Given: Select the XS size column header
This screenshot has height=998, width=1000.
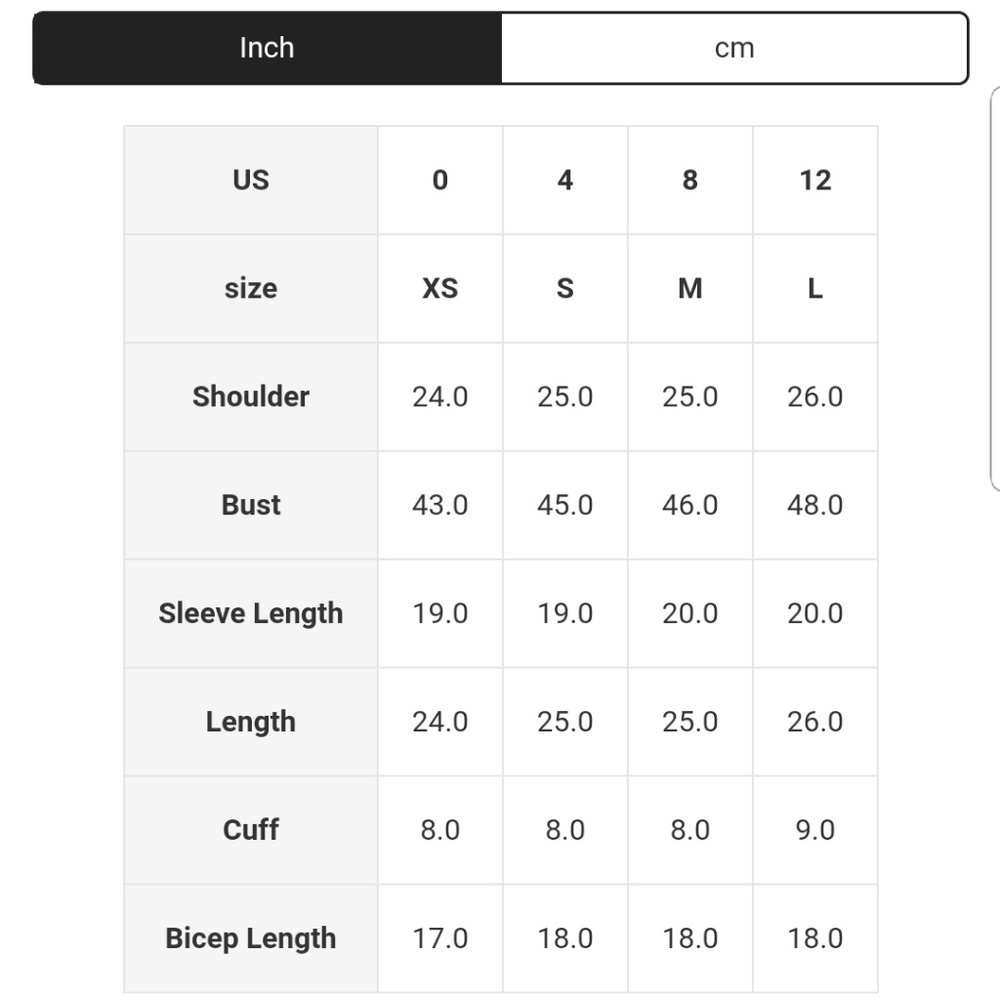Looking at the screenshot, I should pos(440,288).
